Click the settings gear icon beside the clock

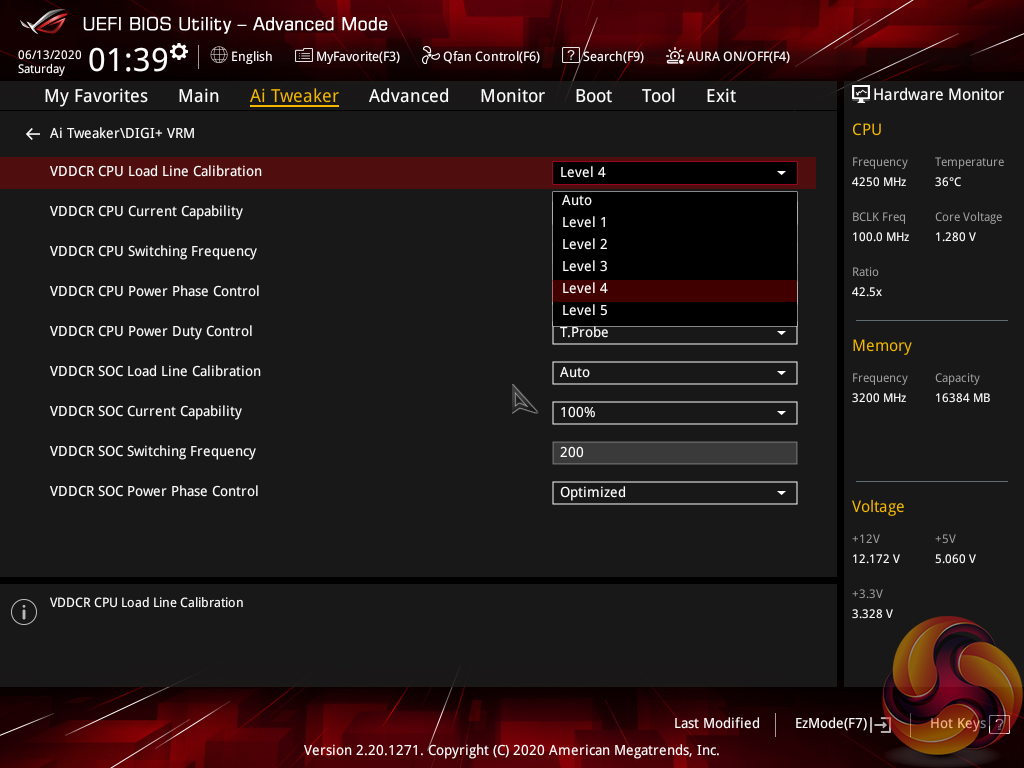click(179, 52)
